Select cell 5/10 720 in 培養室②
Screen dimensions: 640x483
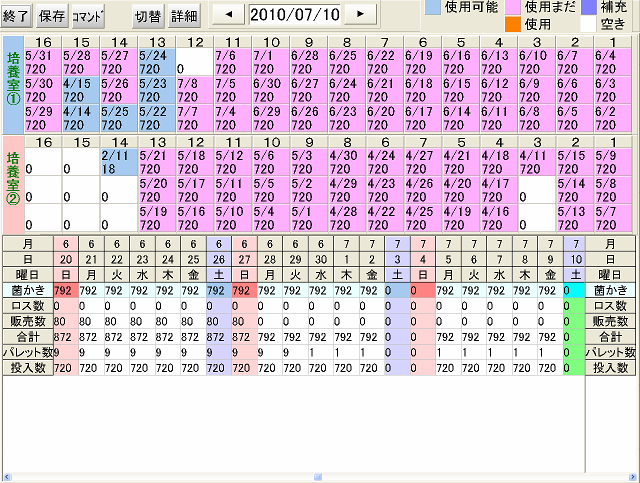(233, 218)
